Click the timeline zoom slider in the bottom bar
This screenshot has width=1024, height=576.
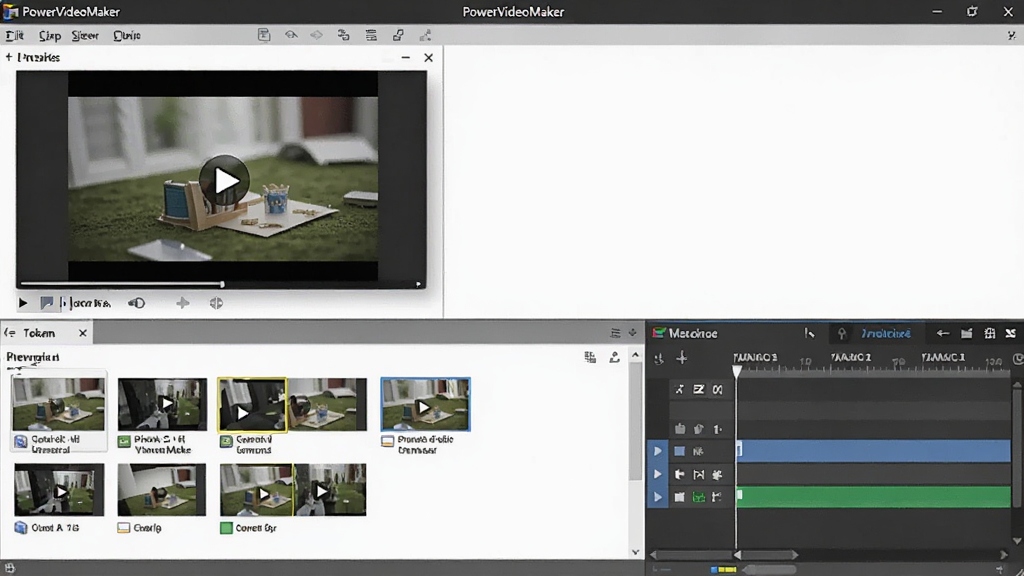click(769, 569)
